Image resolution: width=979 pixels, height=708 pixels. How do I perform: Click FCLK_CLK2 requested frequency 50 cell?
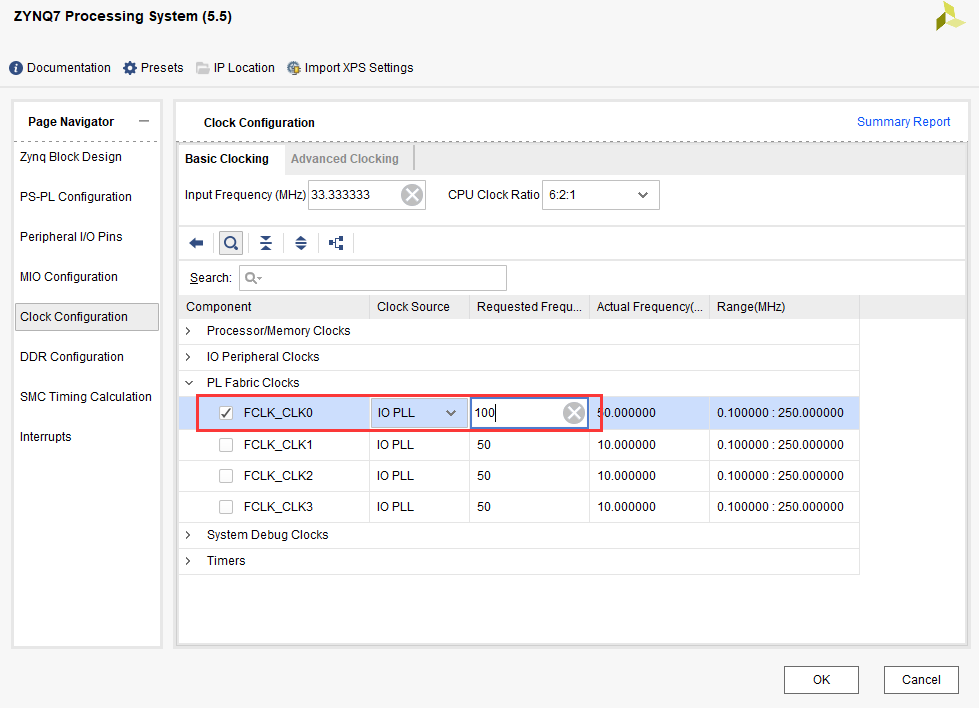coord(529,476)
